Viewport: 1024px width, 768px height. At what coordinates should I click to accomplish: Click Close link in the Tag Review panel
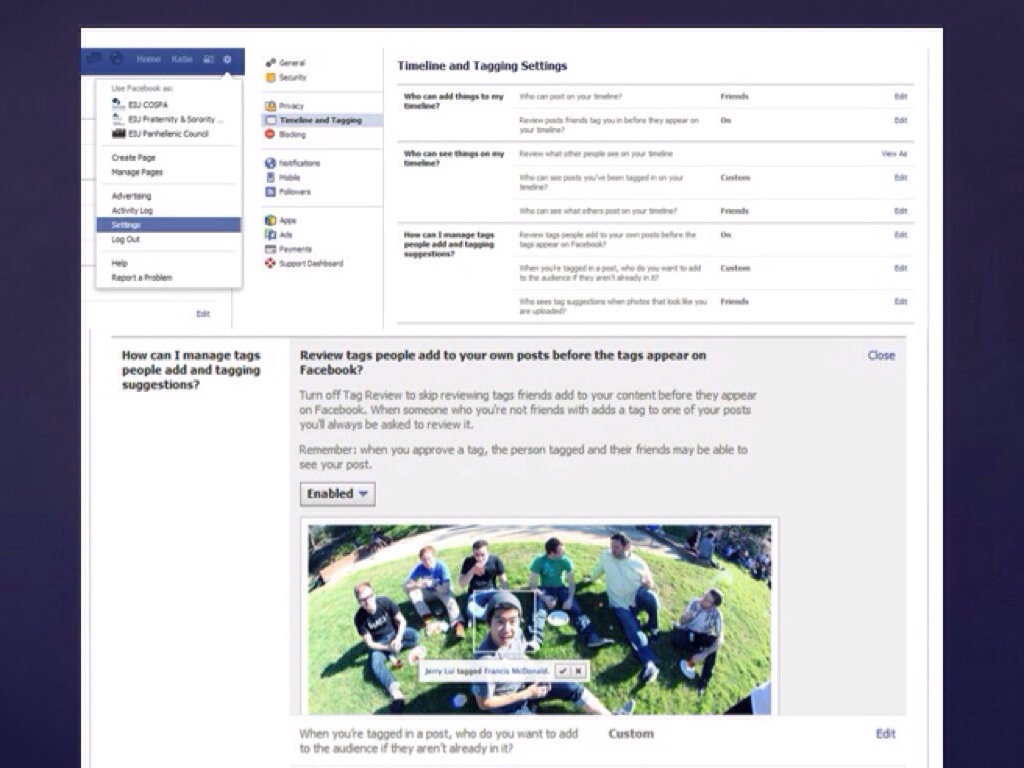[881, 355]
